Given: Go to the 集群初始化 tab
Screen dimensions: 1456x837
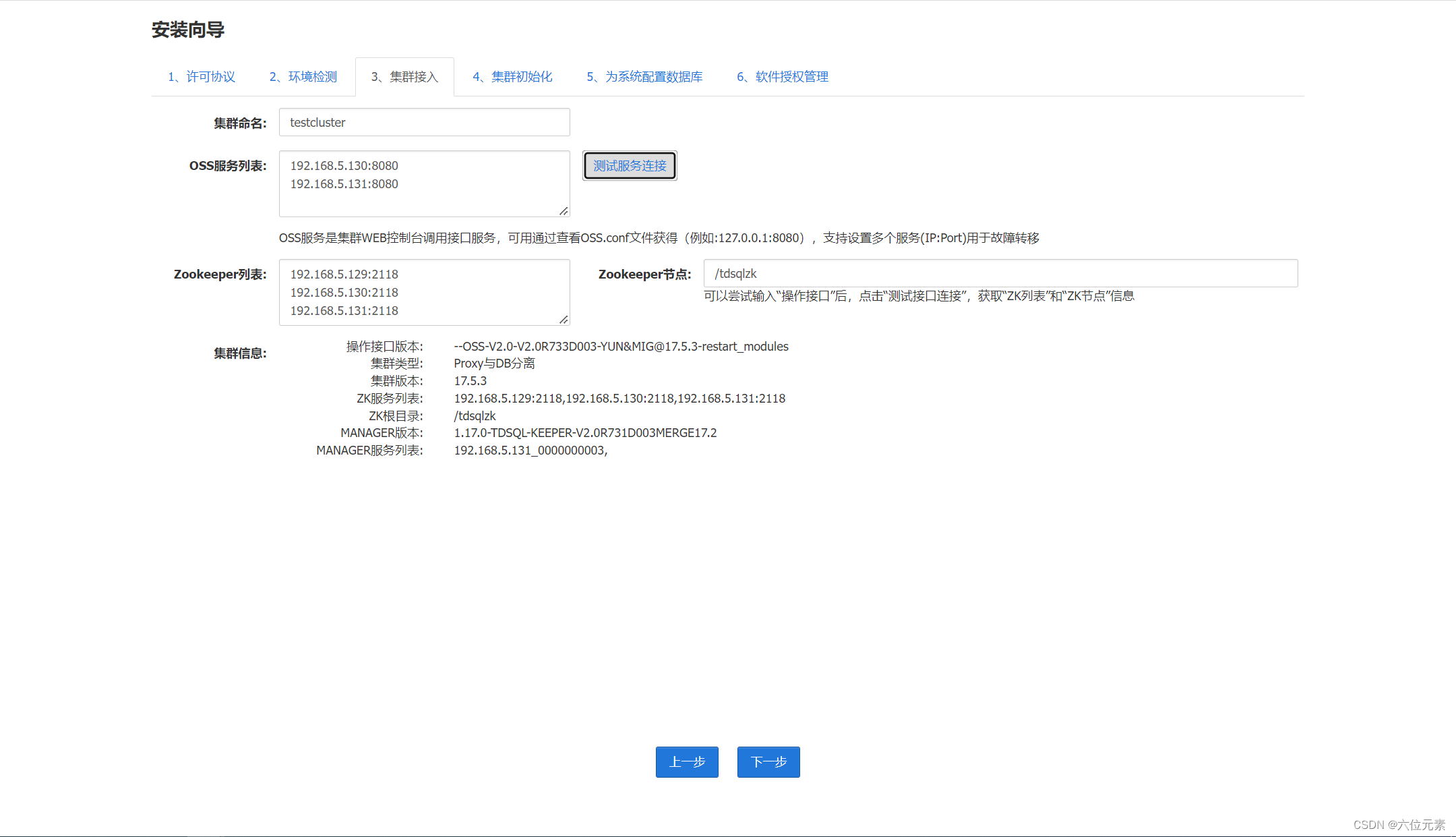Looking at the screenshot, I should point(512,77).
